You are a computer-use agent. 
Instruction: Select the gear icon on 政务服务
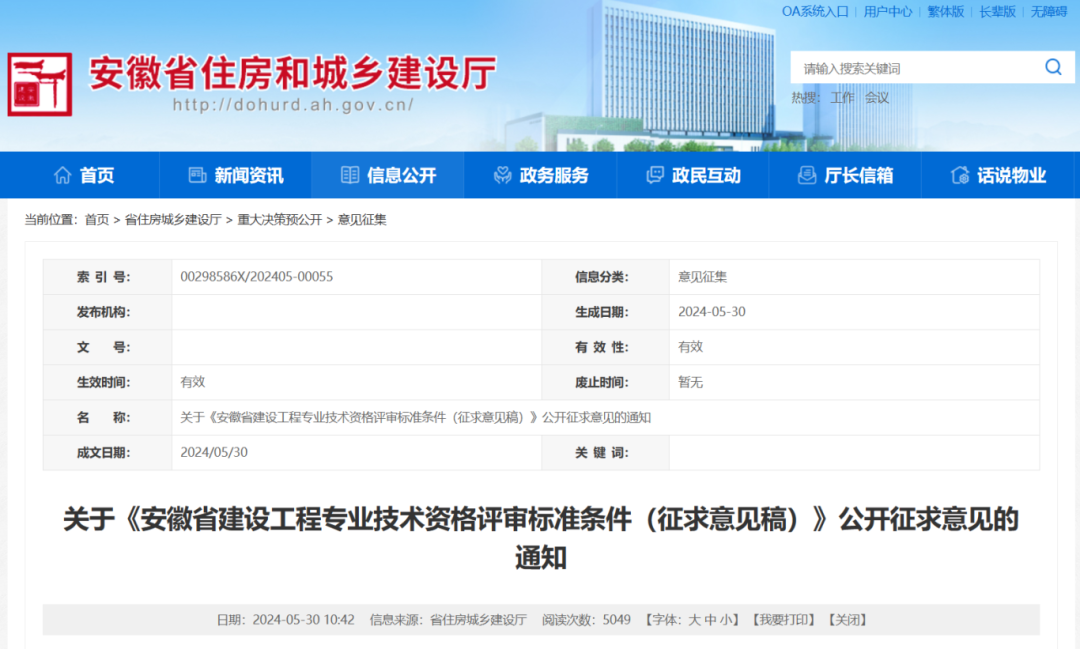pyautogui.click(x=501, y=175)
